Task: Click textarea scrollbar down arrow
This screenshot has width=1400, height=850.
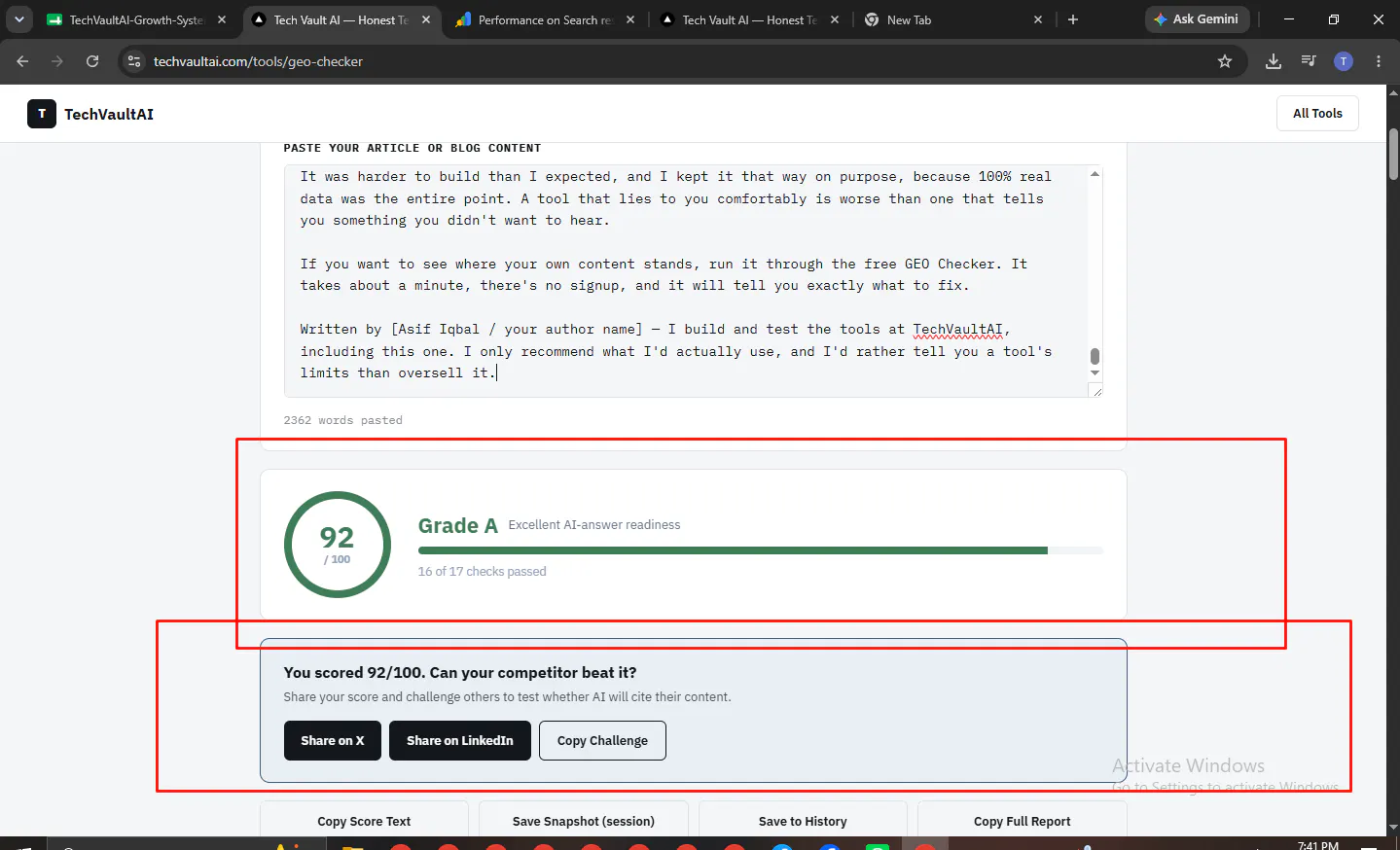Action: (1095, 372)
